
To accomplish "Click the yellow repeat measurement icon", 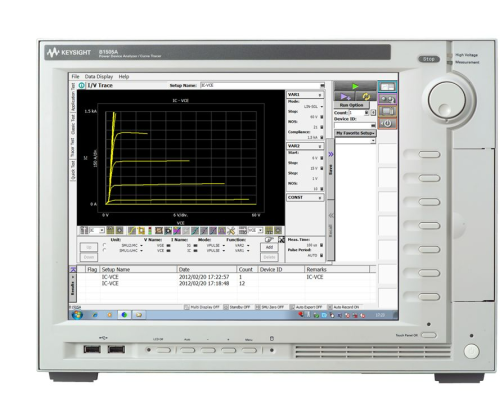I will [366, 97].
